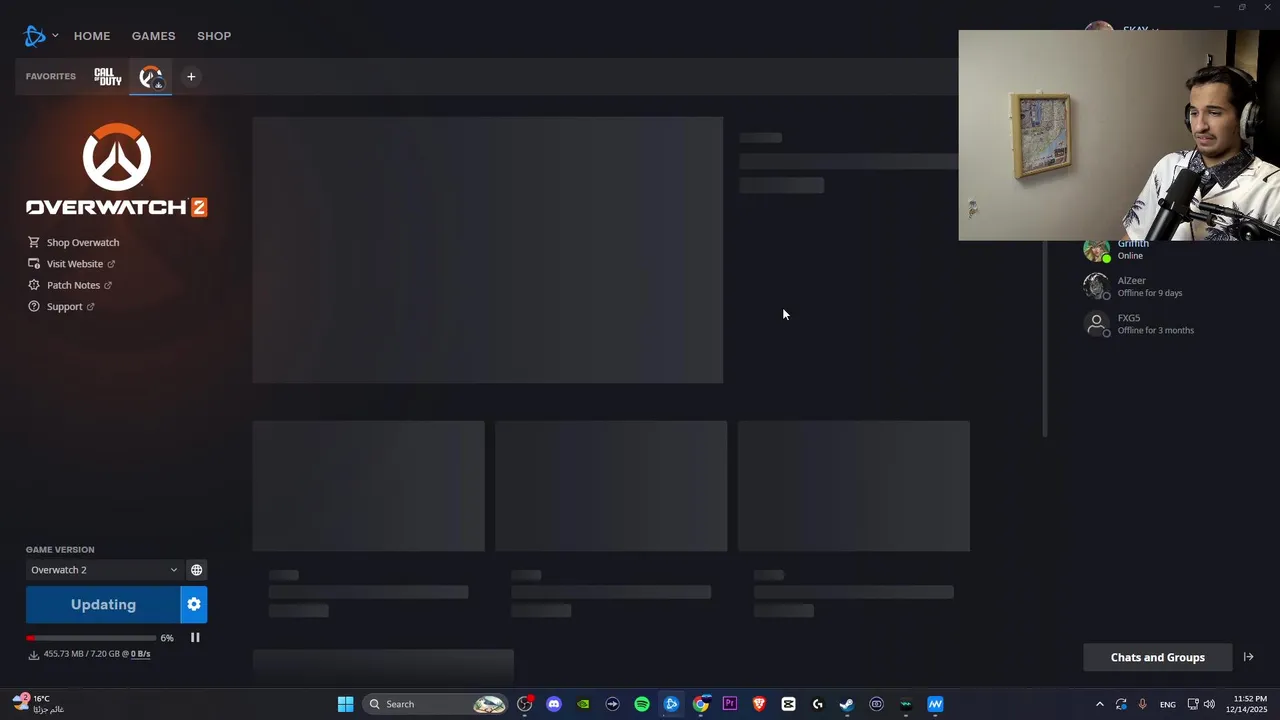This screenshot has width=1280, height=720.
Task: Open Discord from the taskbar
Action: (554, 704)
